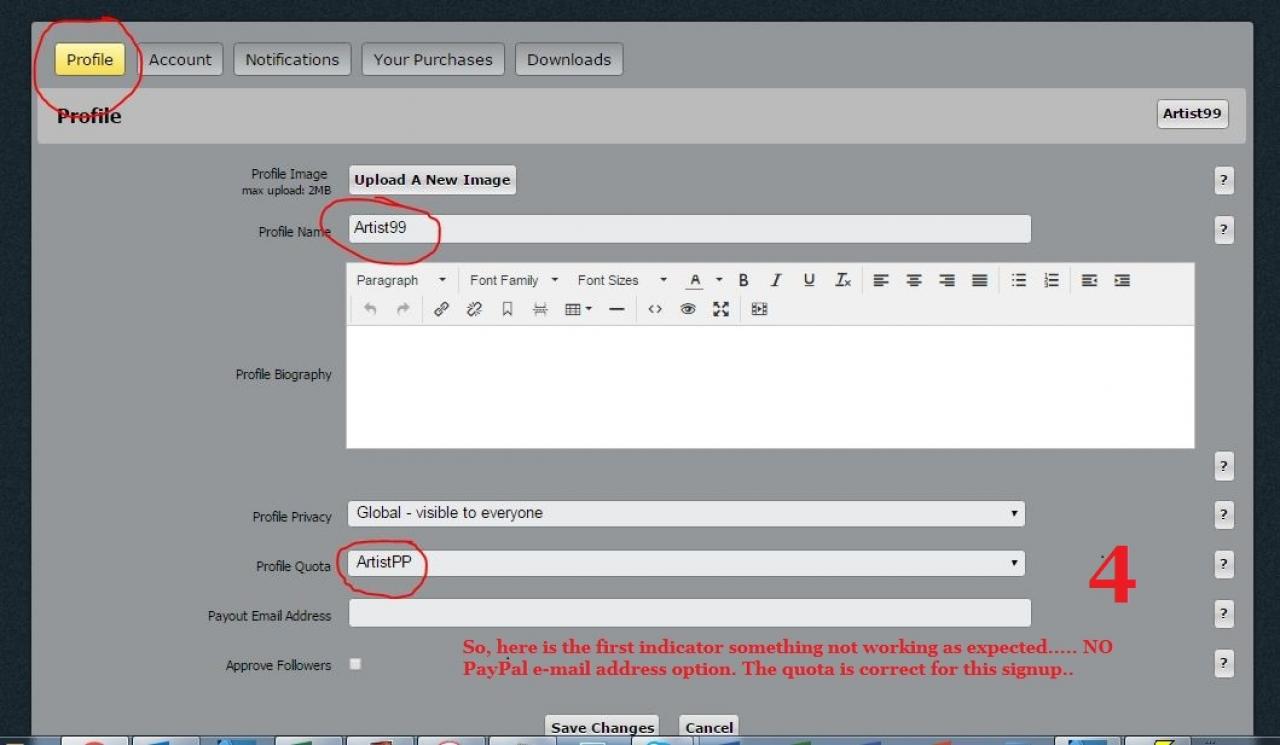Go to the Notifications tab
The image size is (1280, 745).
pos(292,60)
